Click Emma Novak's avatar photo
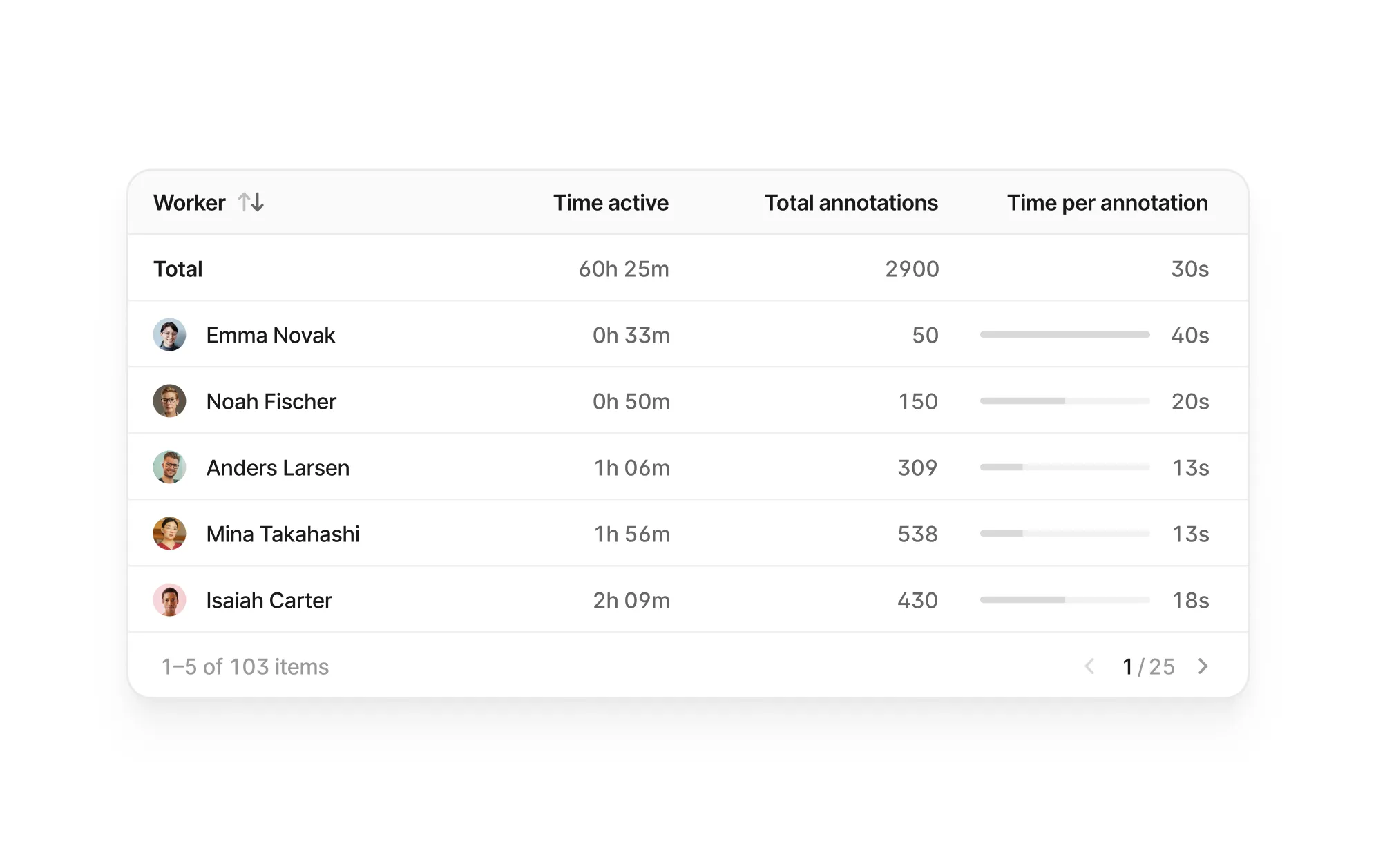This screenshot has height=868, width=1376. pos(169,335)
